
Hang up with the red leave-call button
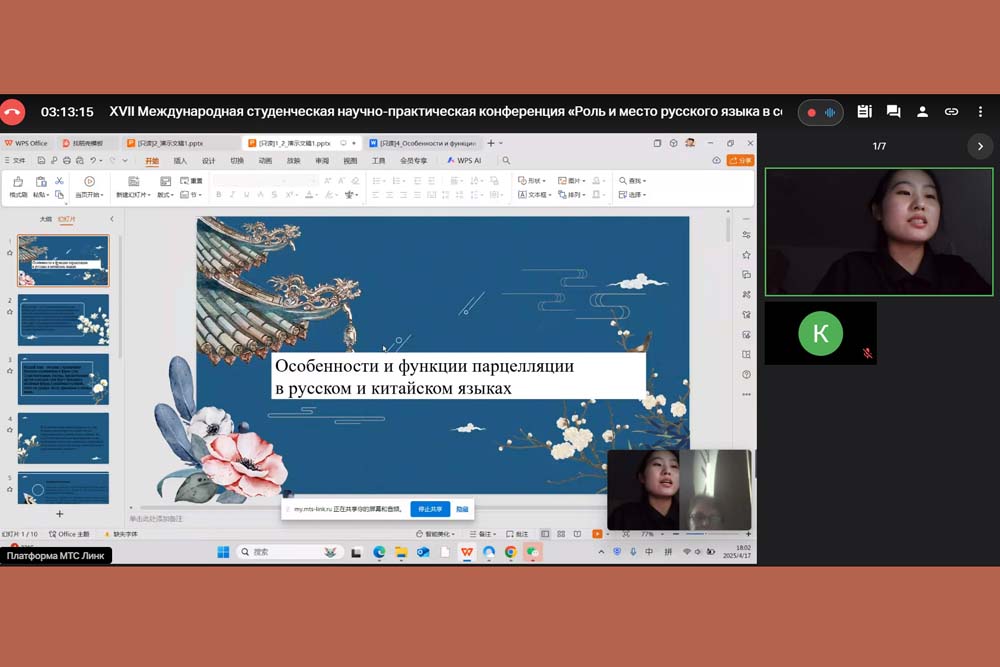(x=12, y=112)
